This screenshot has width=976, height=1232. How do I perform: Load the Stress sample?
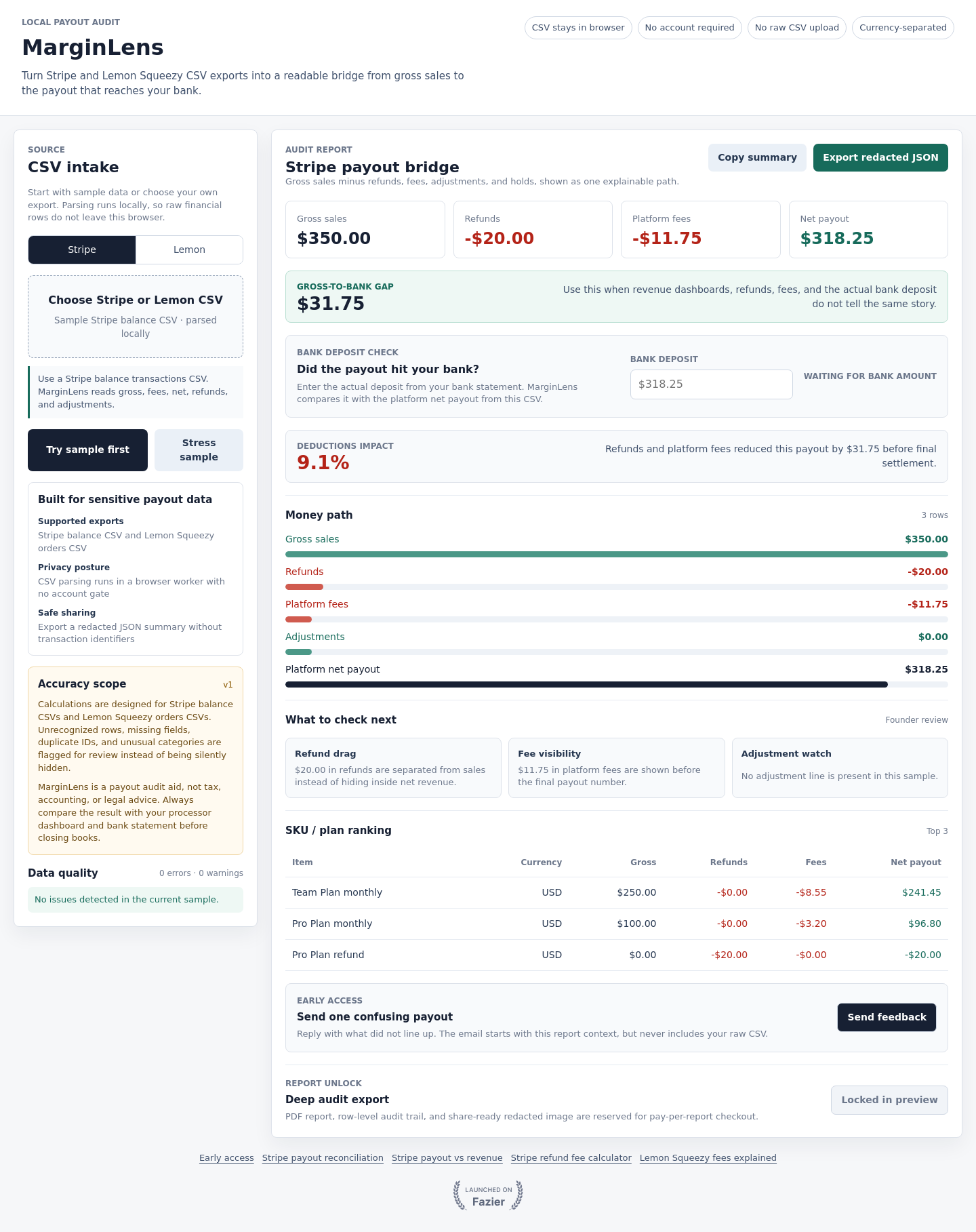[x=199, y=450]
